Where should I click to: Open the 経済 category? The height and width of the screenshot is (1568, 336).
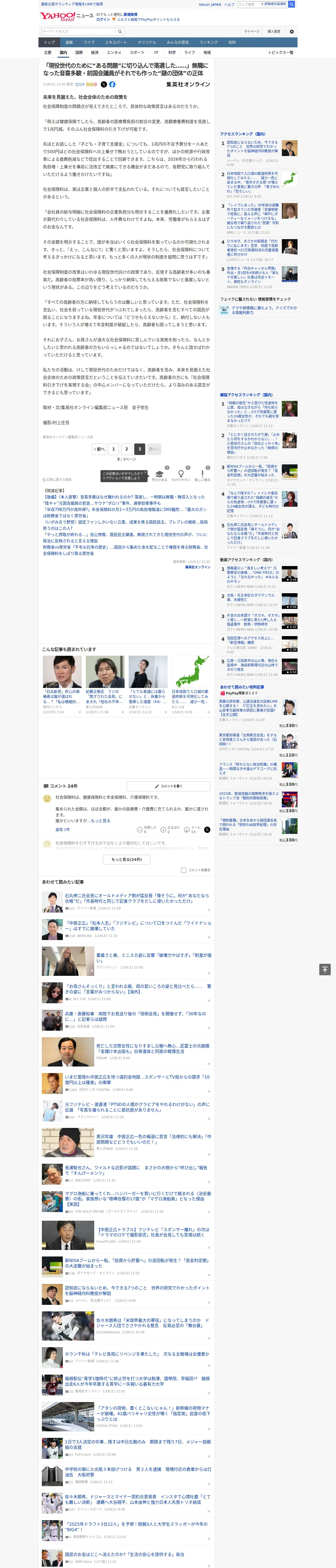(94, 52)
